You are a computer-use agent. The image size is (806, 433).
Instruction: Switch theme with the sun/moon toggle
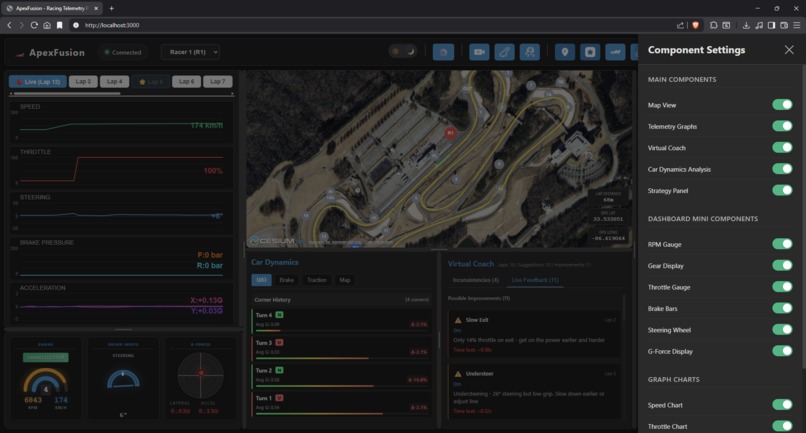coord(403,51)
